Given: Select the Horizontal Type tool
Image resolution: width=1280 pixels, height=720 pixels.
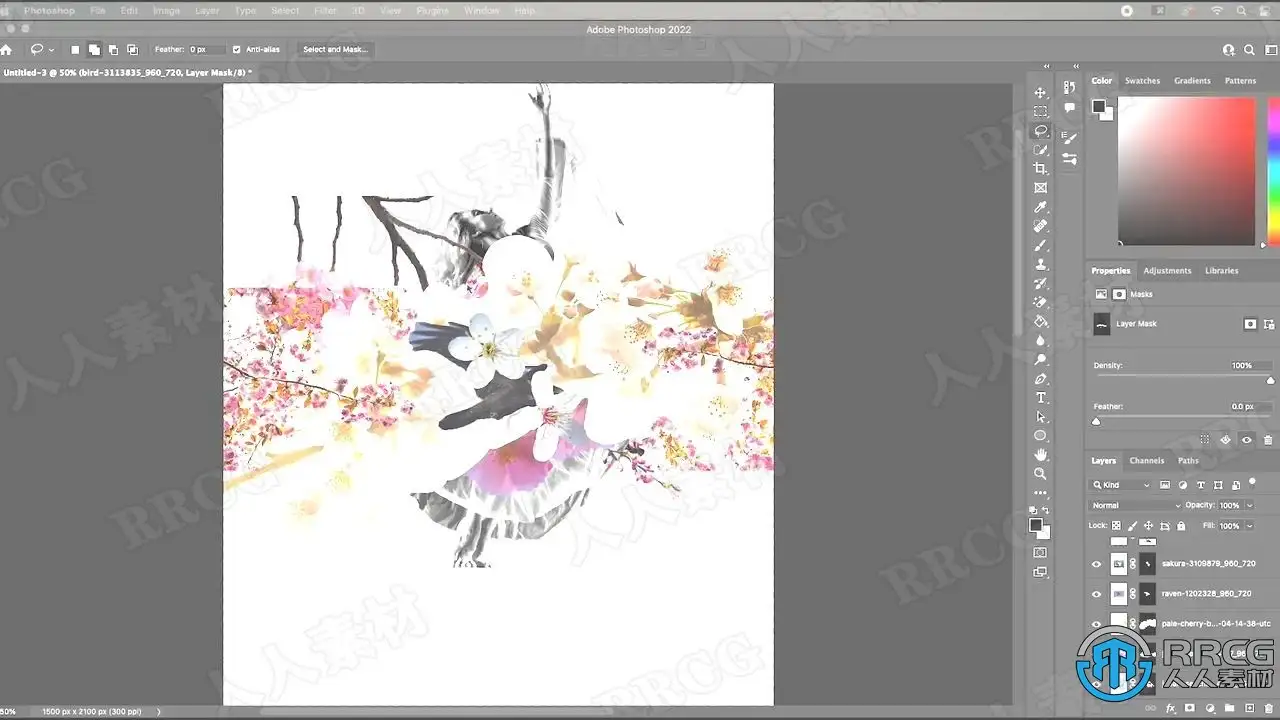Looking at the screenshot, I should (x=1041, y=398).
